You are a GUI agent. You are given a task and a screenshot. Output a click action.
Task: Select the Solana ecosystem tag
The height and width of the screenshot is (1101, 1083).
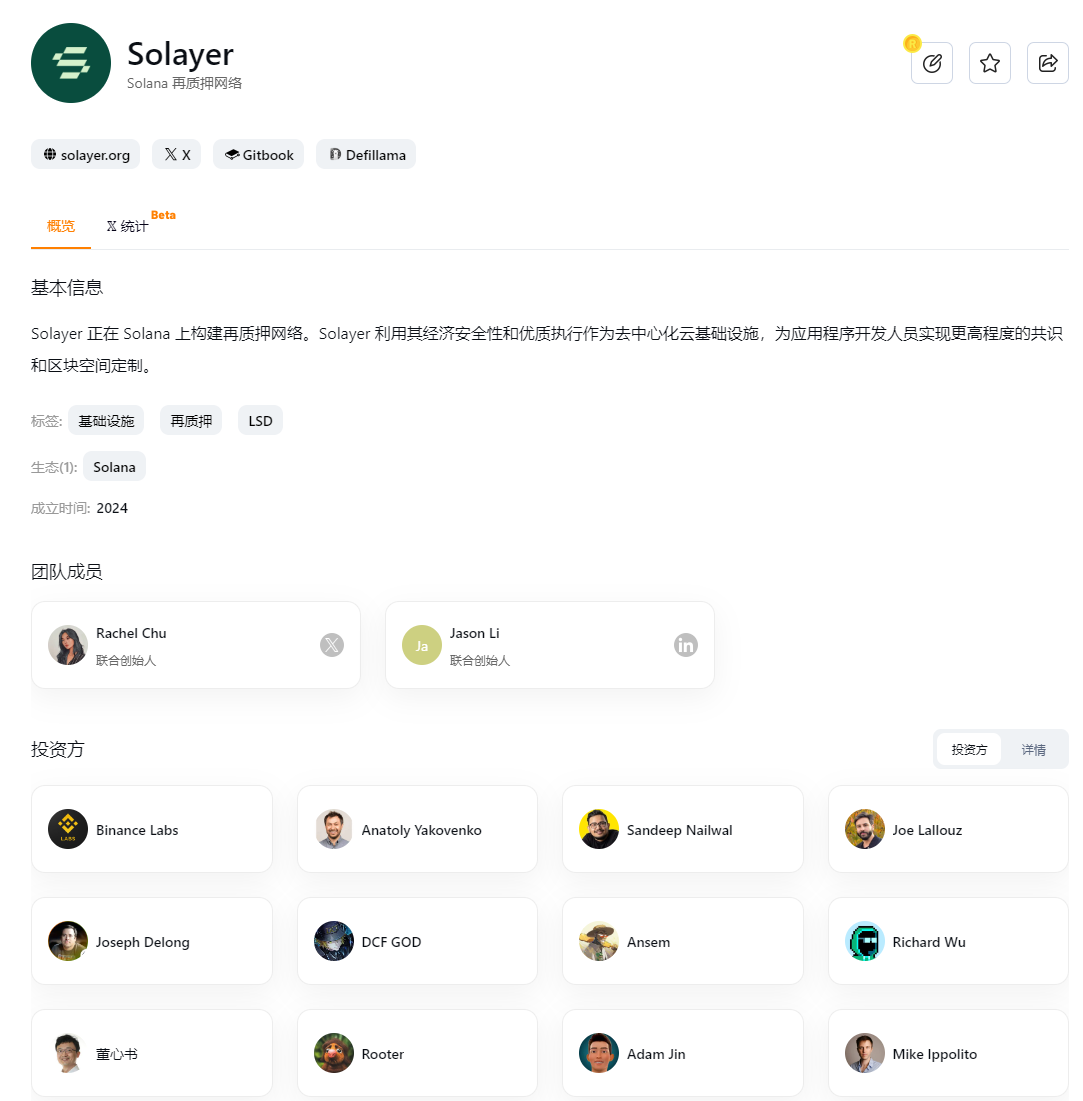click(114, 467)
